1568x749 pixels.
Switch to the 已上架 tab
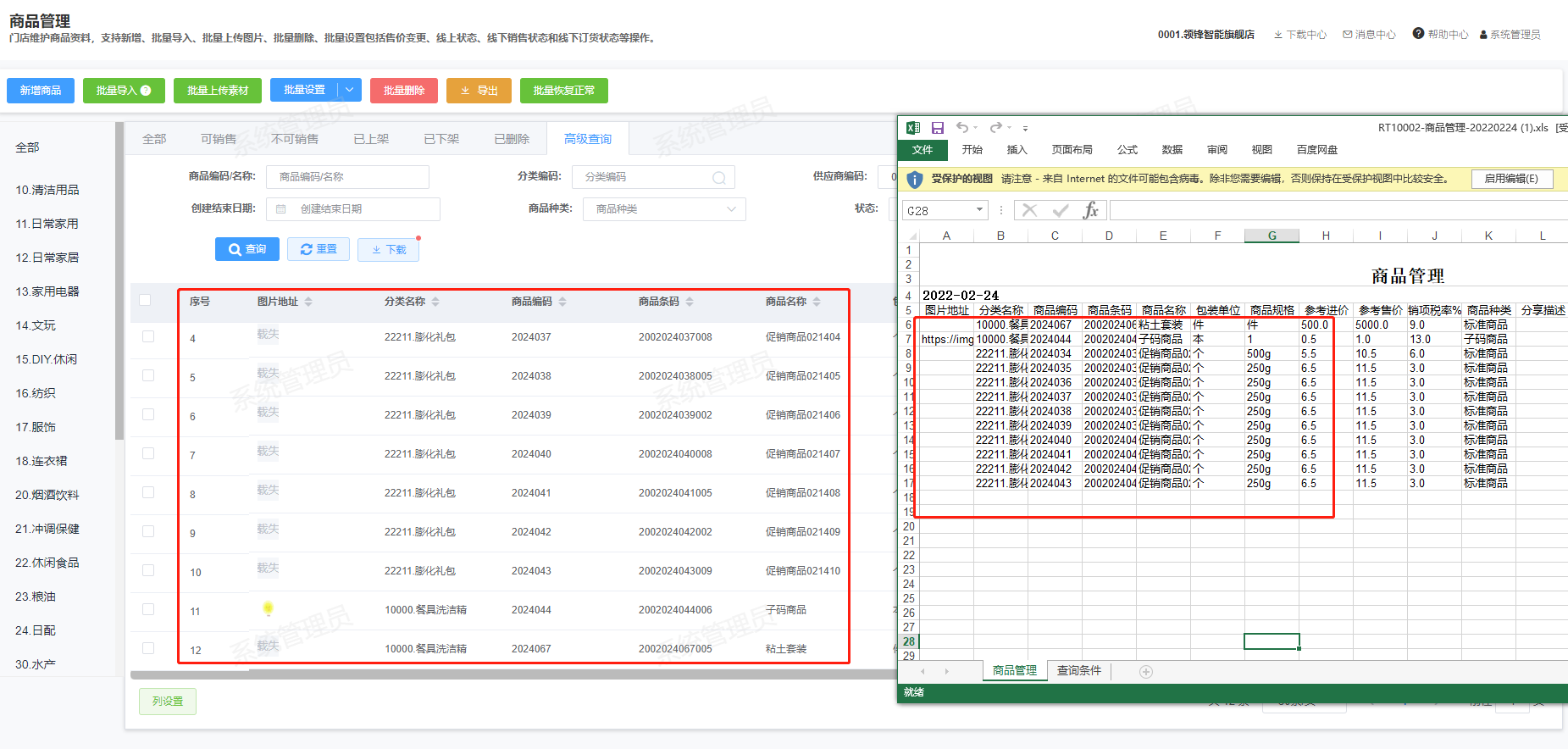point(371,139)
